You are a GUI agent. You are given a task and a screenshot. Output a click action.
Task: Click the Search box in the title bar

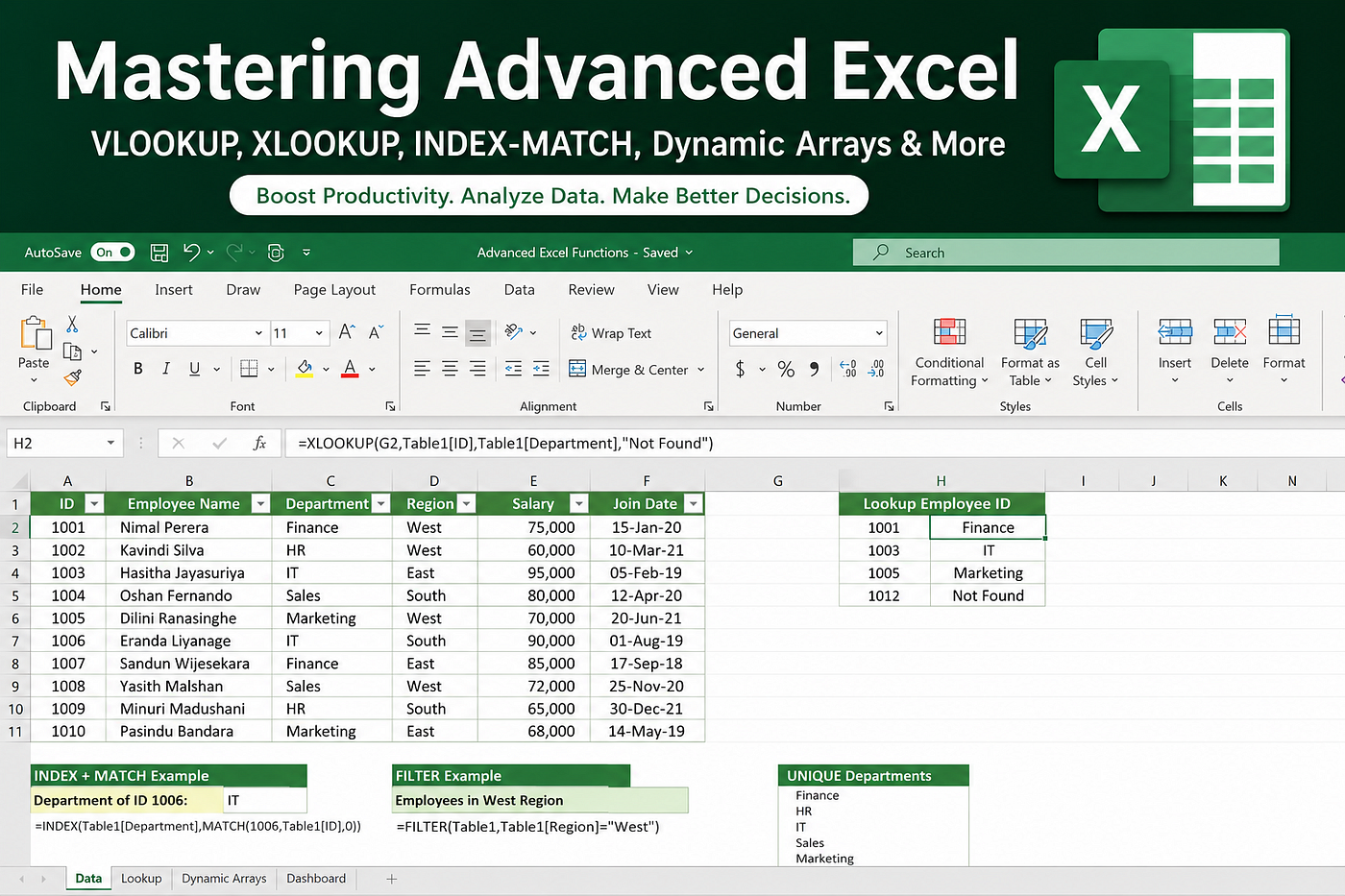point(1066,253)
